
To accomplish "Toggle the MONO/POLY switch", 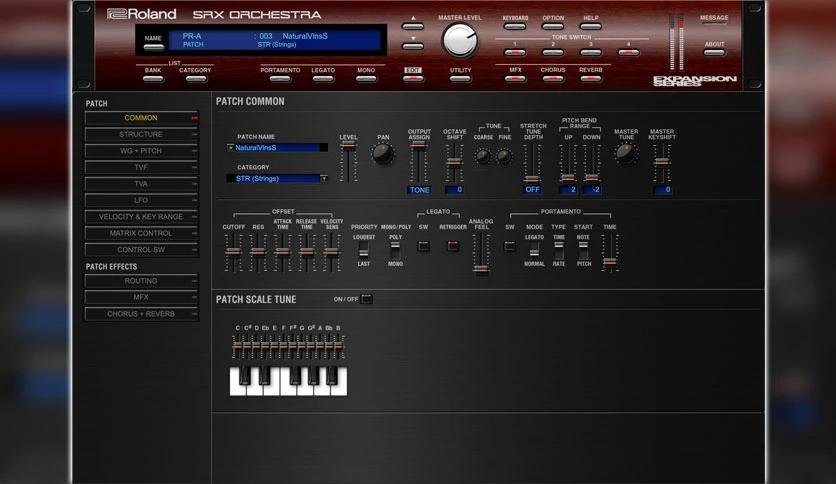I will point(395,251).
